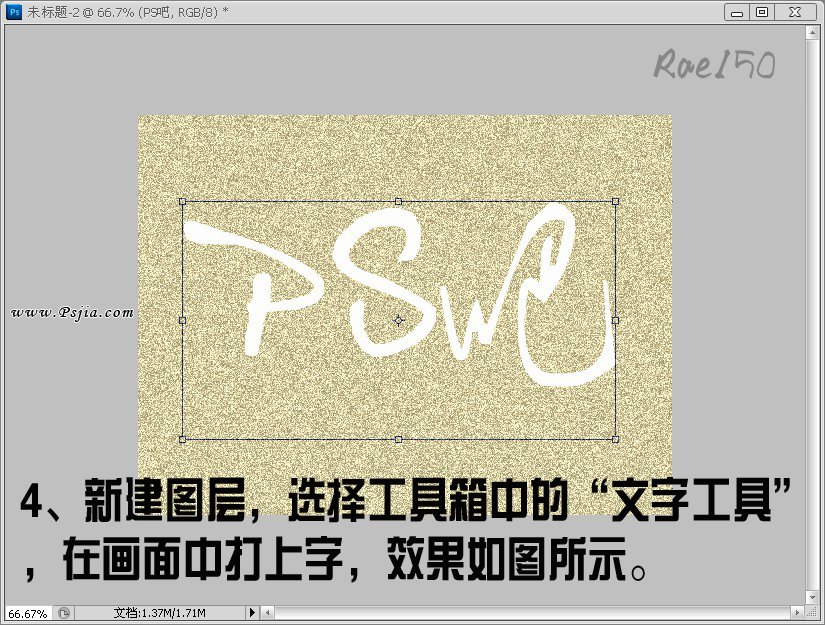Click the right-middle transform handle
Image resolution: width=825 pixels, height=625 pixels.
[x=614, y=320]
